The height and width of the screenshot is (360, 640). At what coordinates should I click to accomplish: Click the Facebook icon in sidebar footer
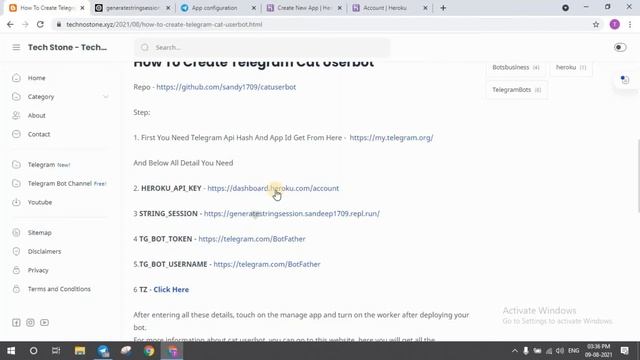pos(16,323)
